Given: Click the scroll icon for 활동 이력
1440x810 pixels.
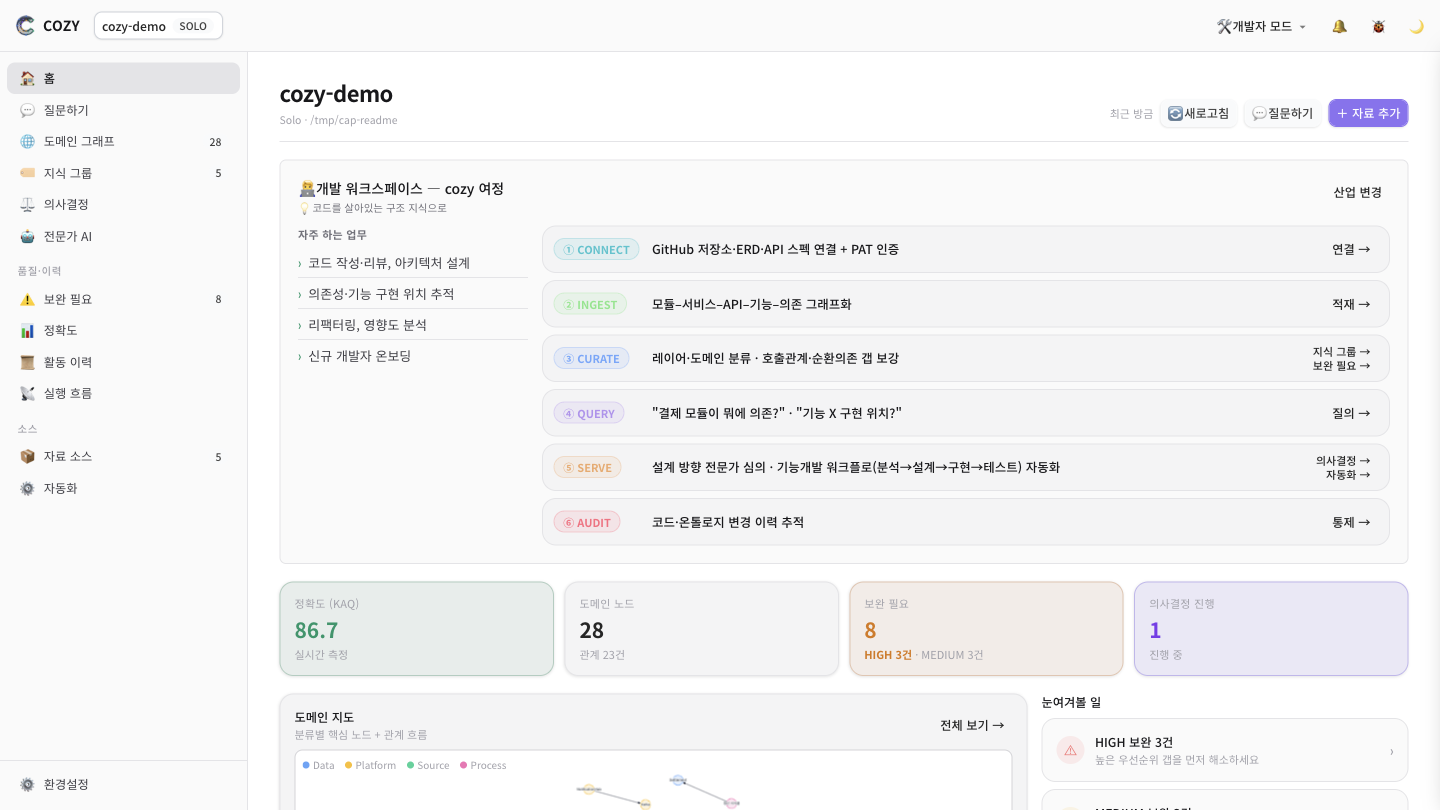Looking at the screenshot, I should (x=27, y=362).
